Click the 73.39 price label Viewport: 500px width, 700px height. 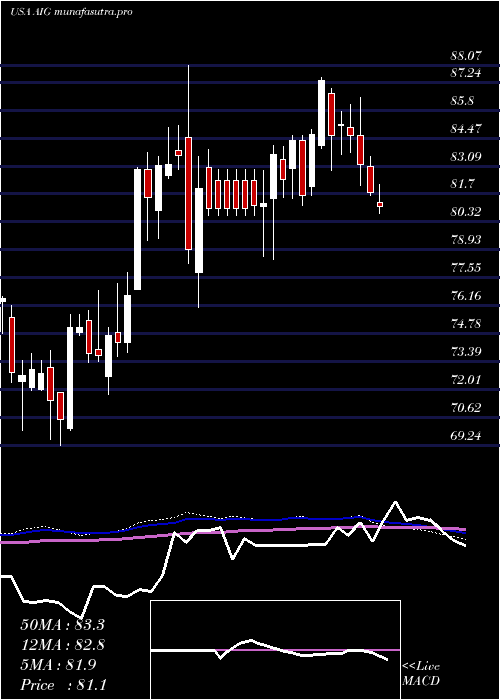(x=466, y=352)
